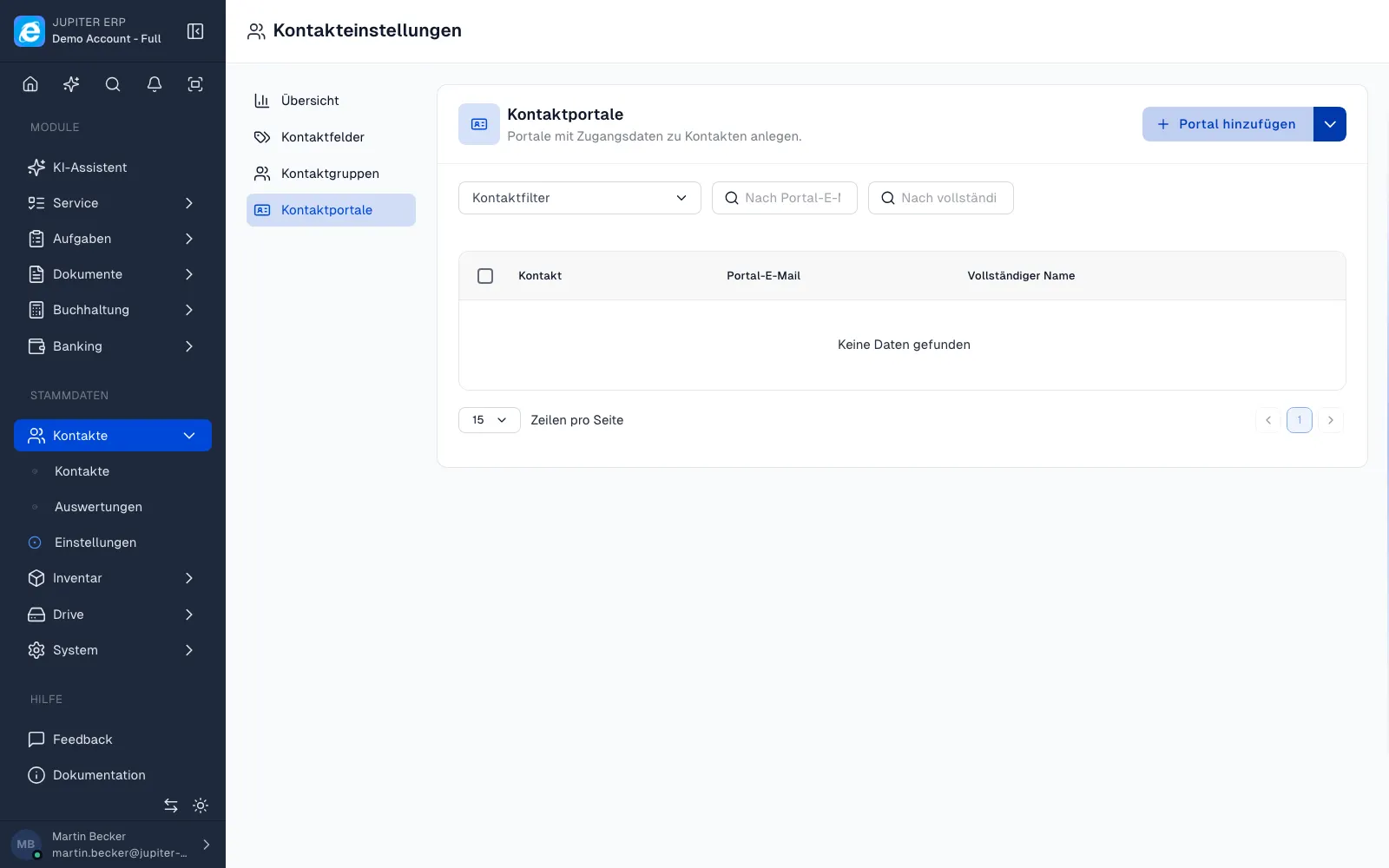Open the Kontaktgruppen settings tab
This screenshot has height=868, width=1389.
(x=331, y=174)
